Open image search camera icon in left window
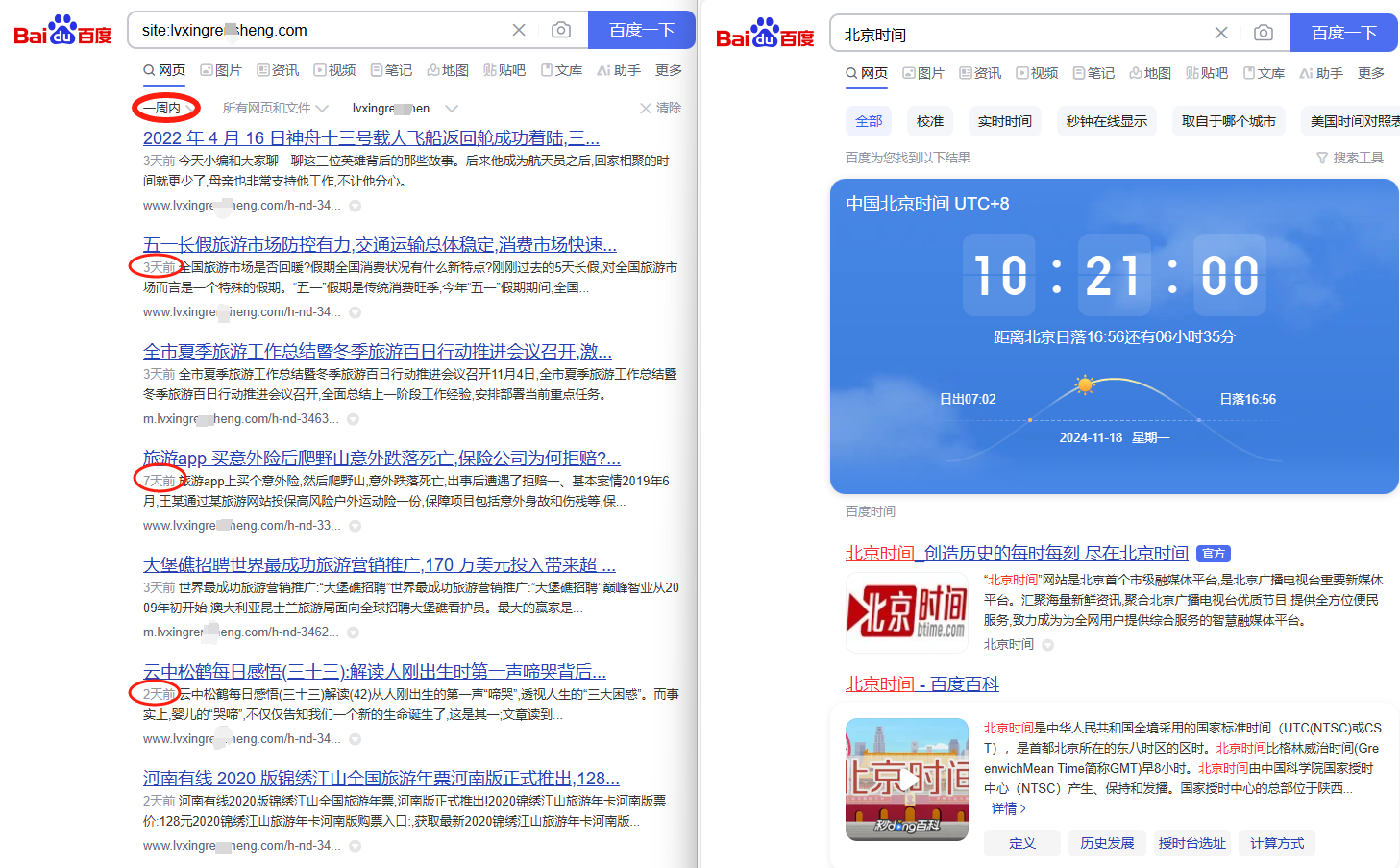The image size is (1400, 868). point(561,30)
